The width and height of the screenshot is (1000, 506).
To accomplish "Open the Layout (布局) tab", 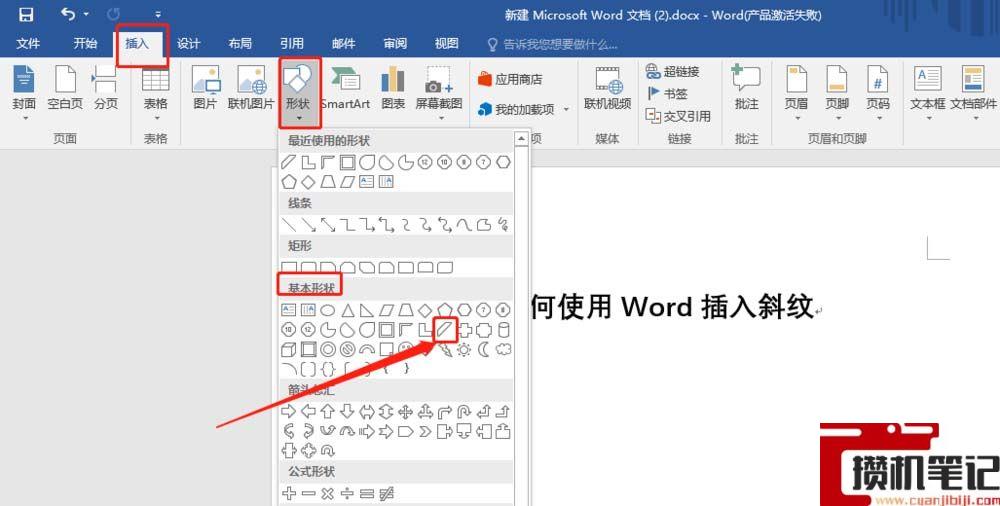I will 240,43.
